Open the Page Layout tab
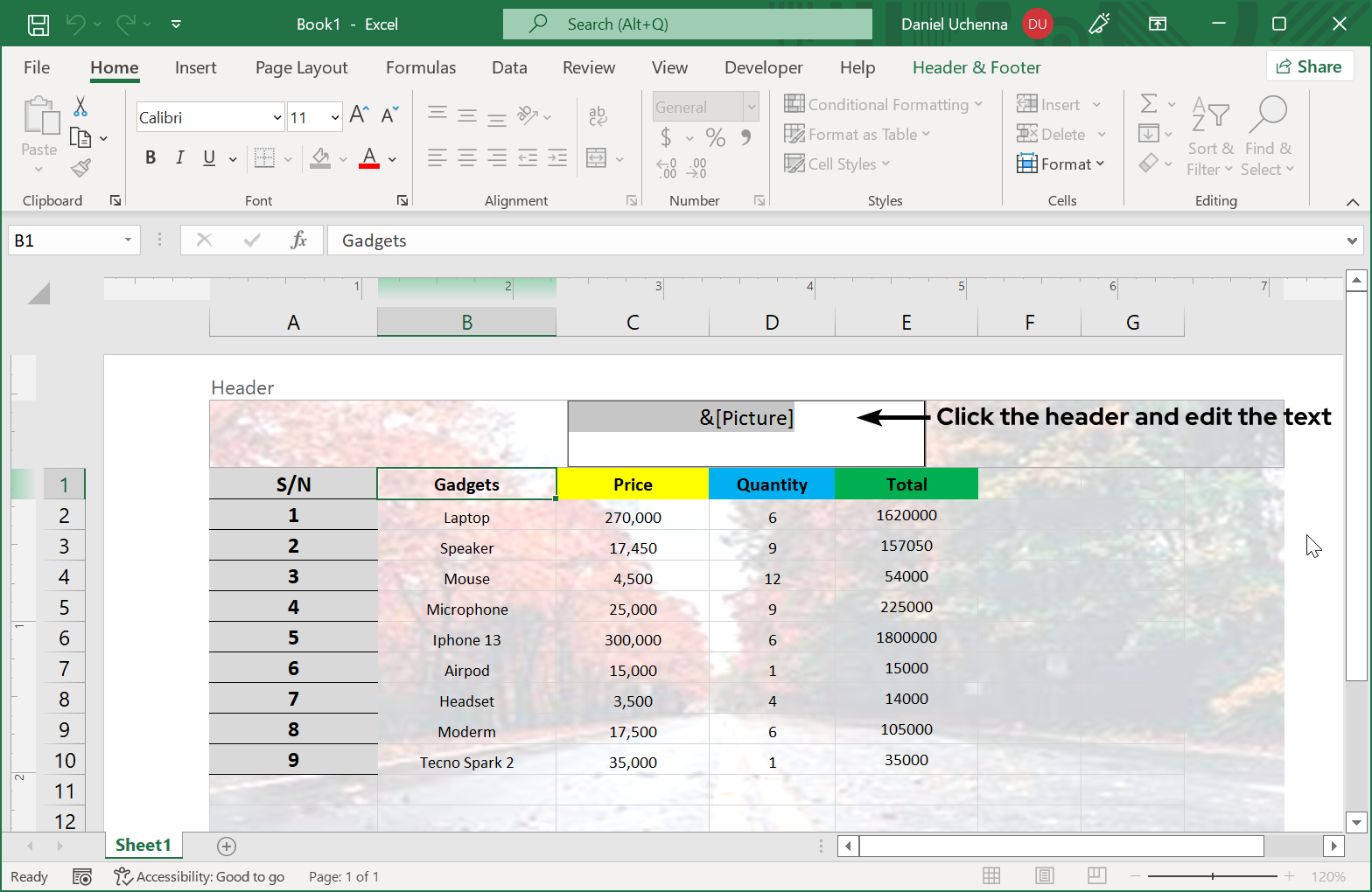The width and height of the screenshot is (1372, 892). point(301,67)
